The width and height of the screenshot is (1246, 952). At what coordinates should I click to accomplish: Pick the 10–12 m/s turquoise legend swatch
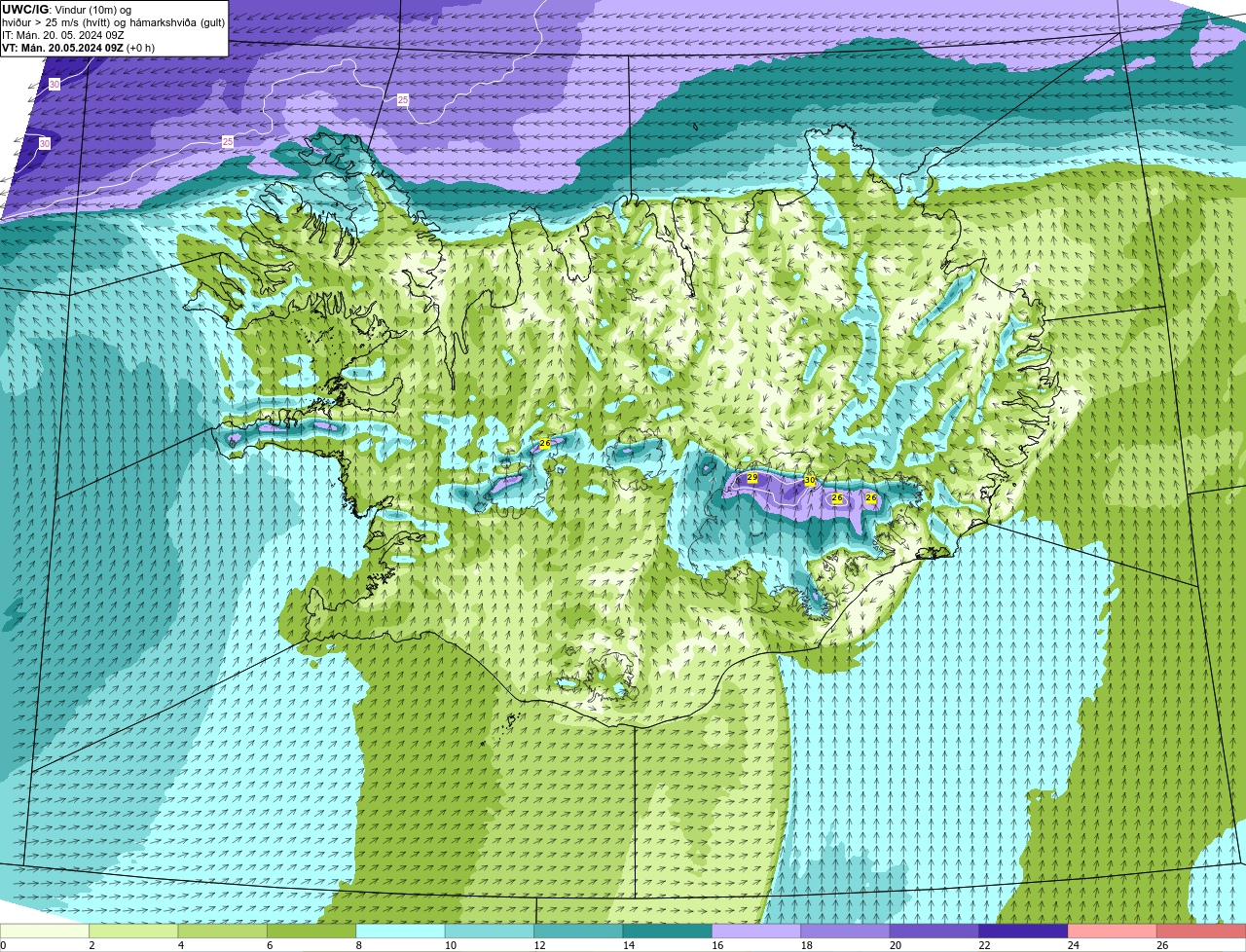pos(490,931)
